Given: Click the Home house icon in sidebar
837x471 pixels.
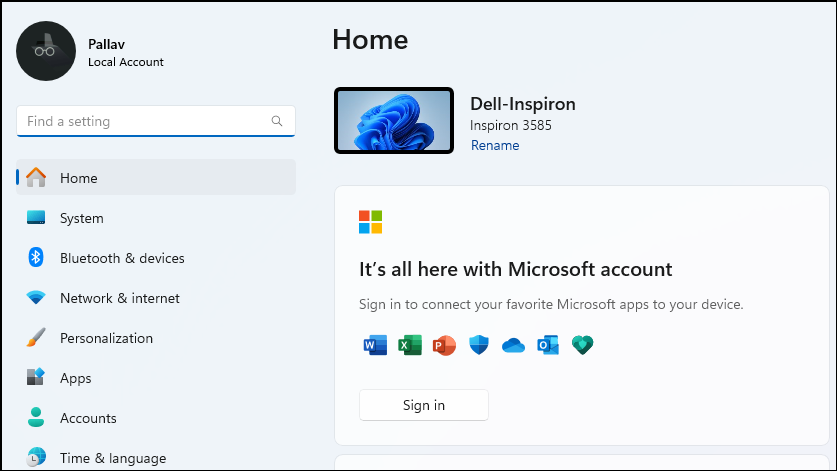Looking at the screenshot, I should point(36,177).
